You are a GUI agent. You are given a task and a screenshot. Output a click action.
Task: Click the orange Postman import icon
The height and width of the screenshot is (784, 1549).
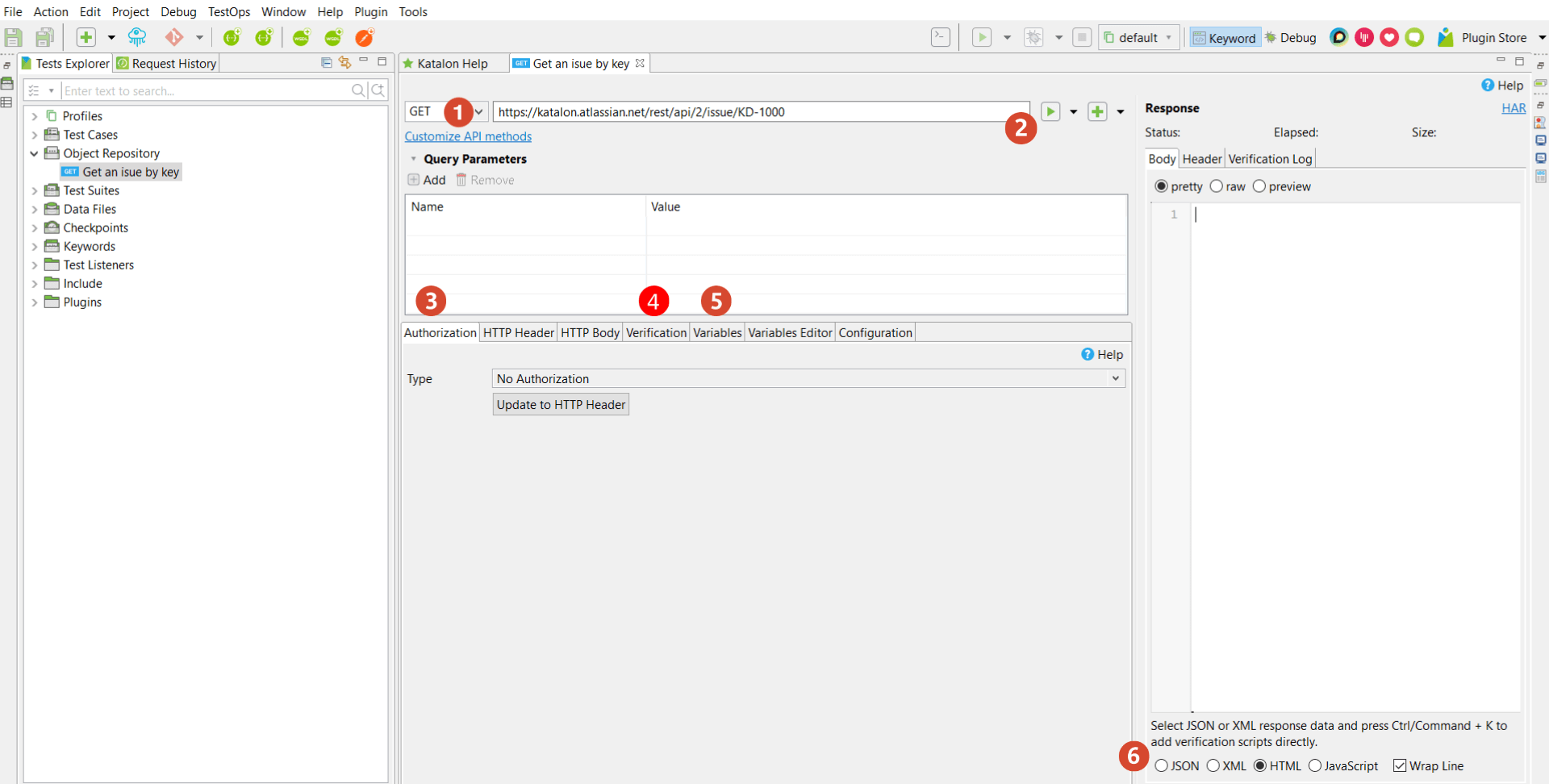click(x=365, y=37)
